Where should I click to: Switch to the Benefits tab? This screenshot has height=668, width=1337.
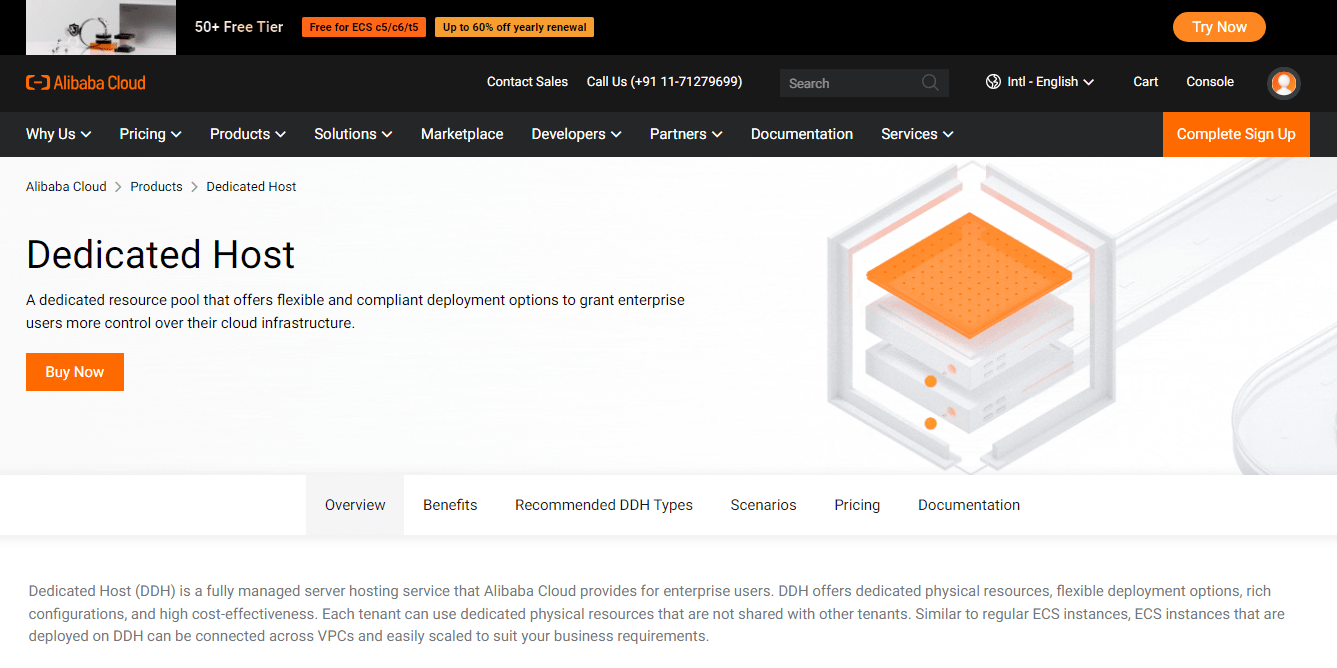(450, 505)
